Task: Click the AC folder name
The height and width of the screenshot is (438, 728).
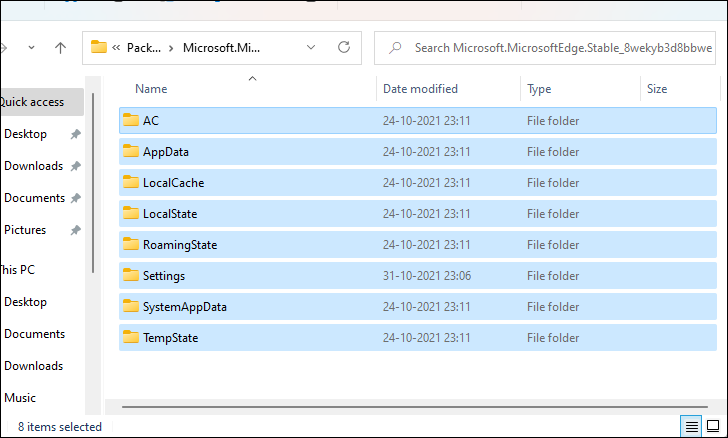Action: tap(151, 121)
